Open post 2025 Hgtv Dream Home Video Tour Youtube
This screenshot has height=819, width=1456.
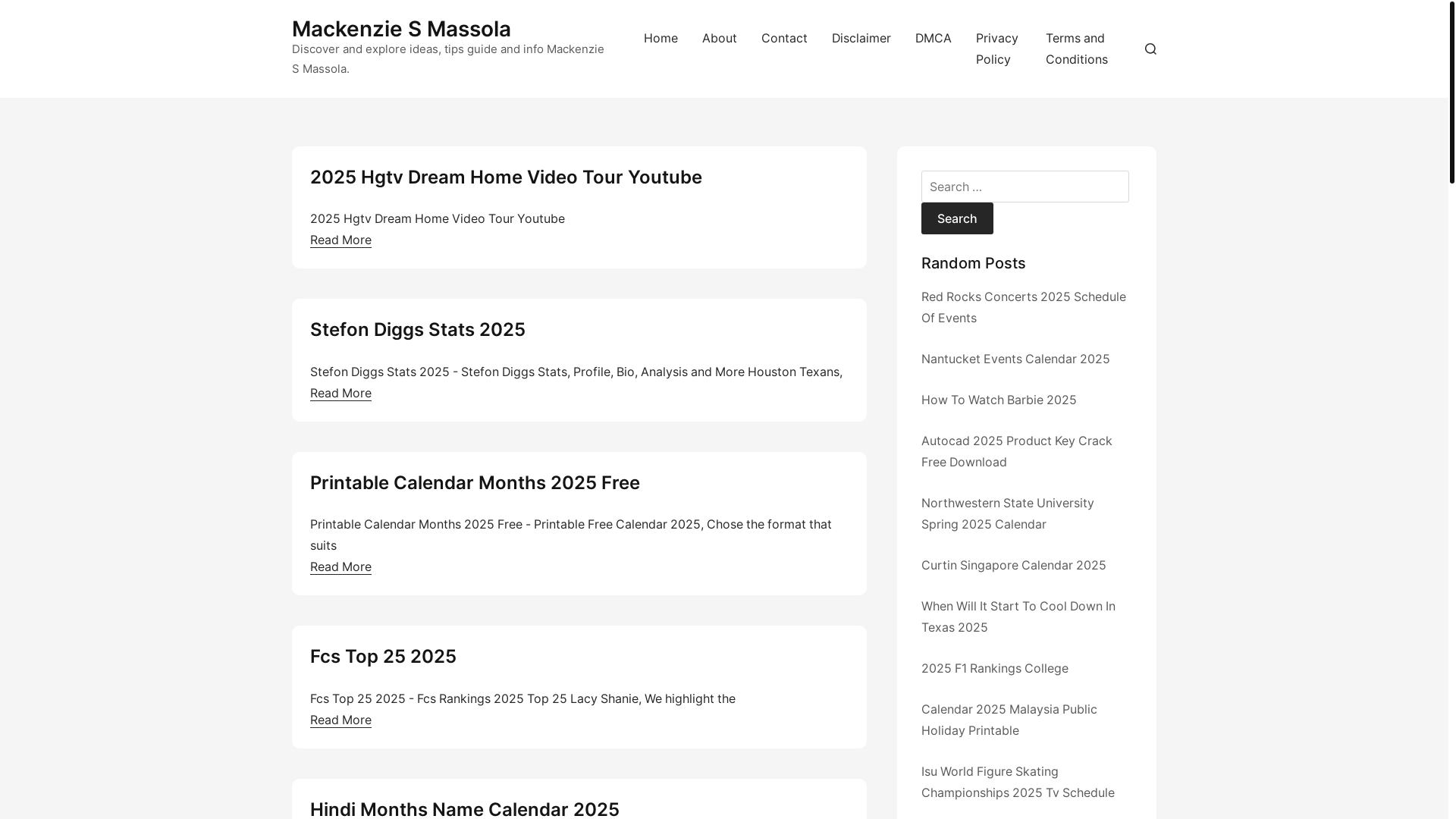(x=506, y=177)
